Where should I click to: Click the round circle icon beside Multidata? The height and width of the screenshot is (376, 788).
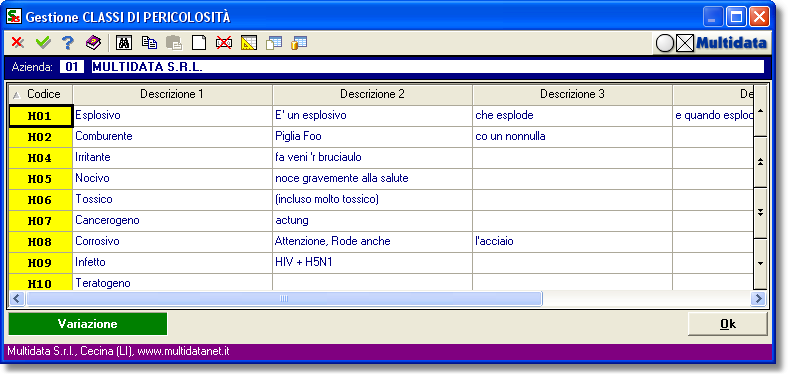pyautogui.click(x=665, y=44)
